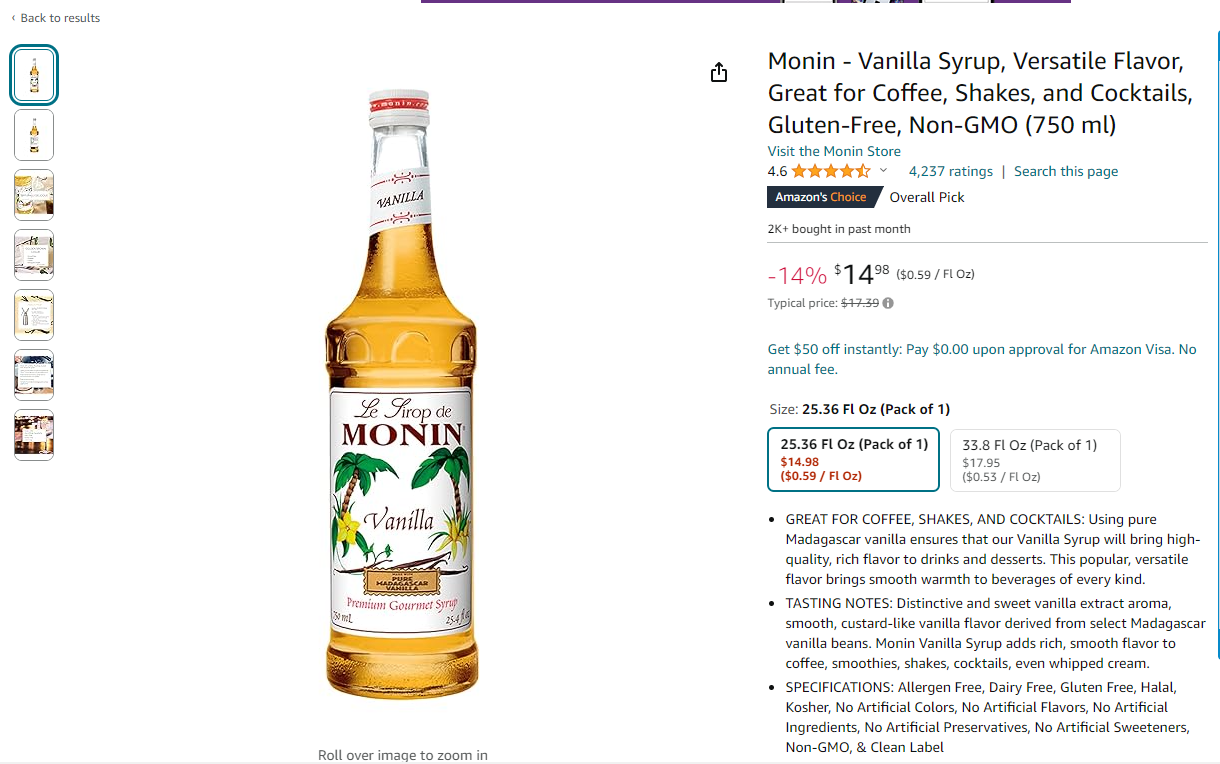The image size is (1220, 764).
Task: Click the Amazon's Choice badge
Action: click(821, 197)
